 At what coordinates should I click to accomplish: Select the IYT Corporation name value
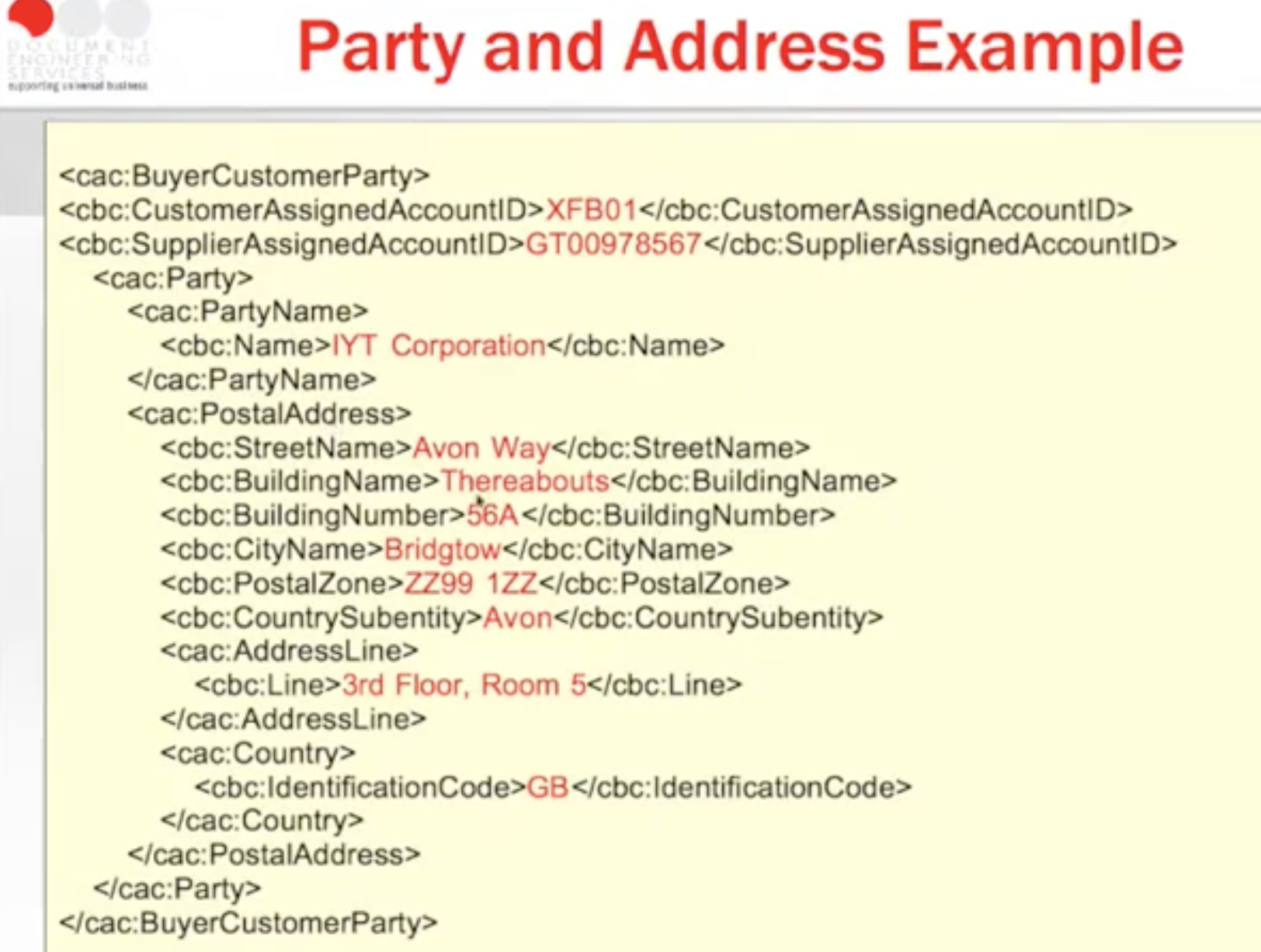(439, 346)
